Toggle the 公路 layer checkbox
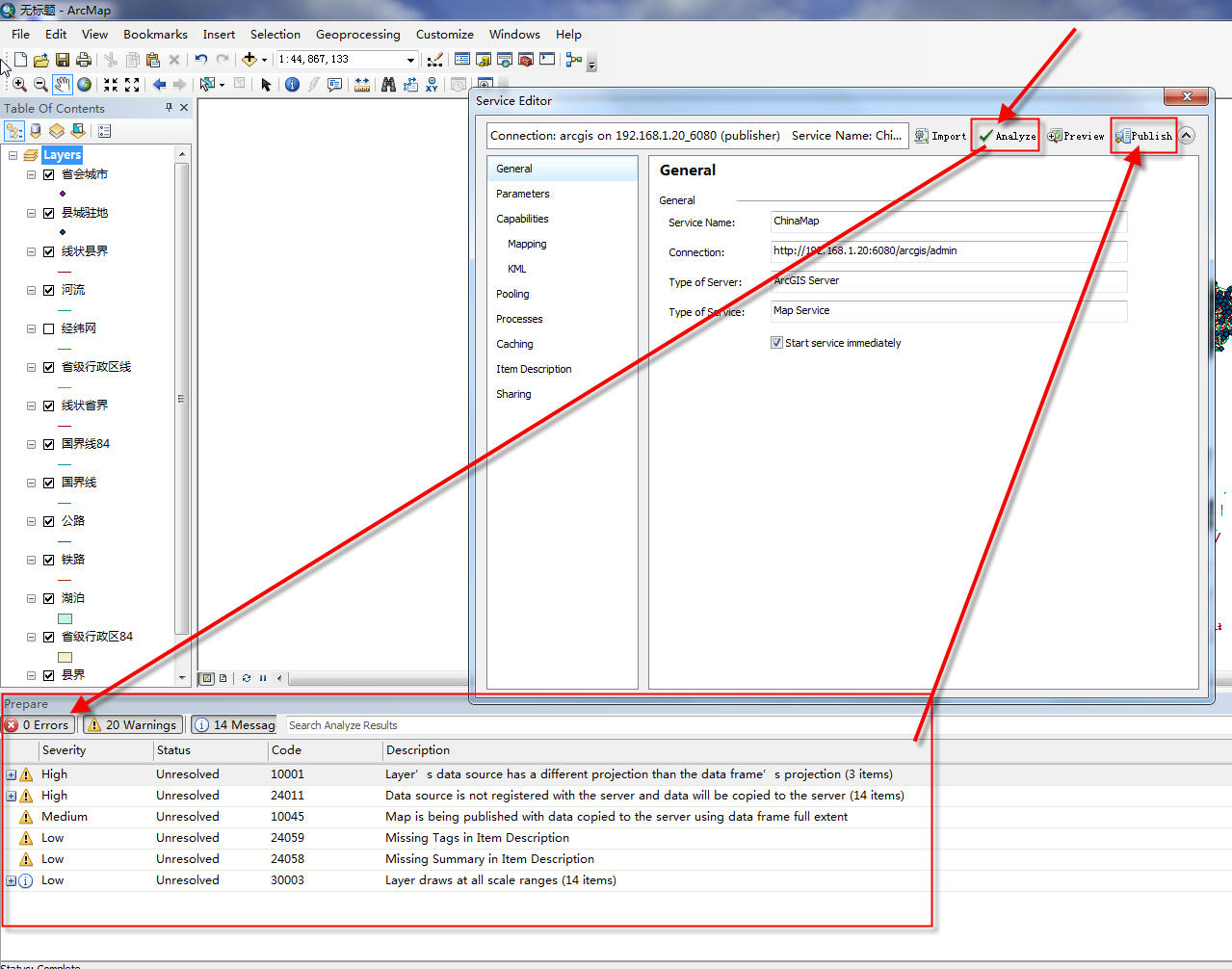Viewport: 1232px width, 969px height. coord(48,521)
